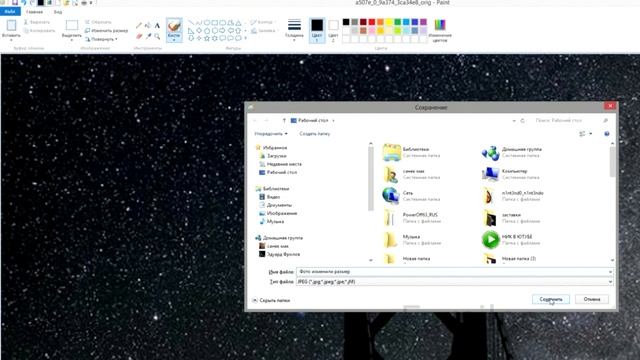Click the Save (Сохранить) button
Viewport: 640px width, 360px height.
pyautogui.click(x=551, y=299)
